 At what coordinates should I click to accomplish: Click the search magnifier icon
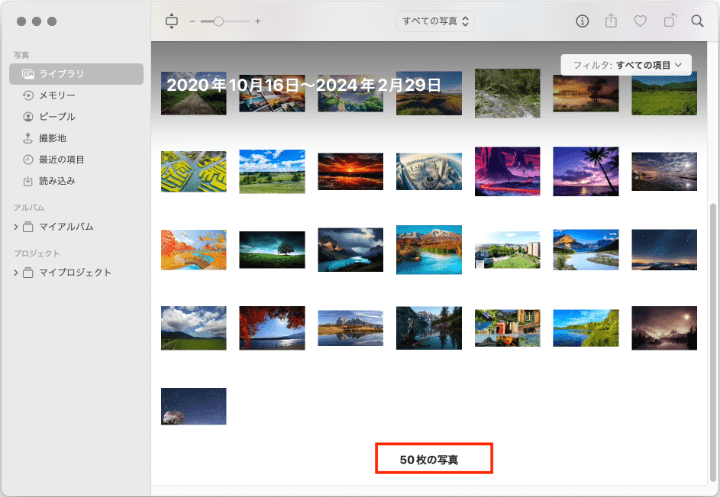(x=697, y=21)
